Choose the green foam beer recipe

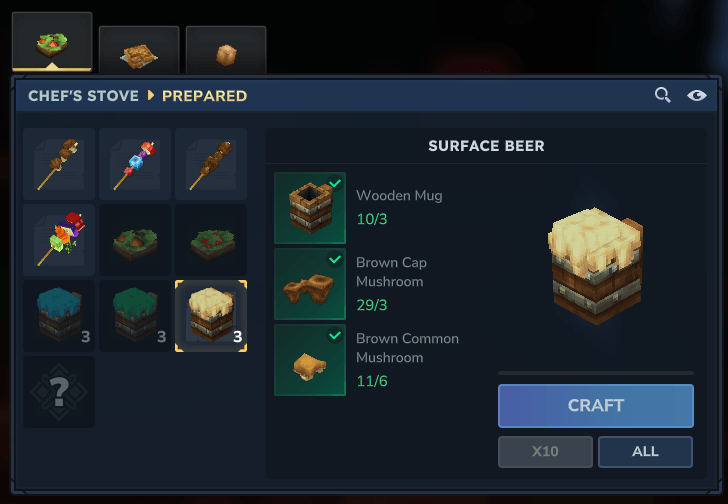pos(135,316)
